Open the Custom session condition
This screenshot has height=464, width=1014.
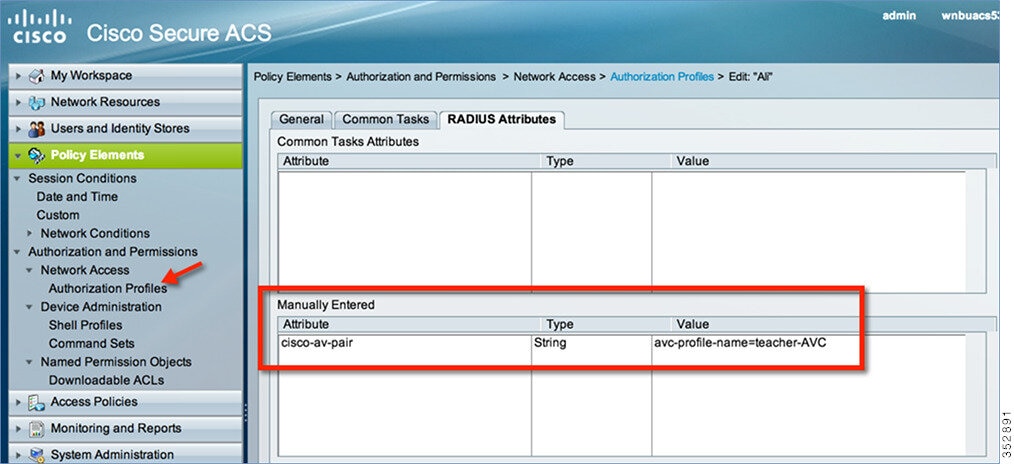click(x=58, y=215)
